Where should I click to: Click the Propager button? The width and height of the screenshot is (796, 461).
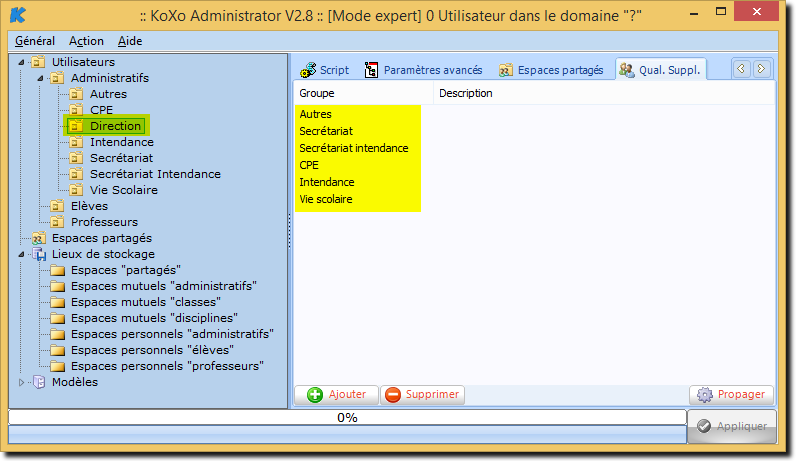pyautogui.click(x=731, y=394)
